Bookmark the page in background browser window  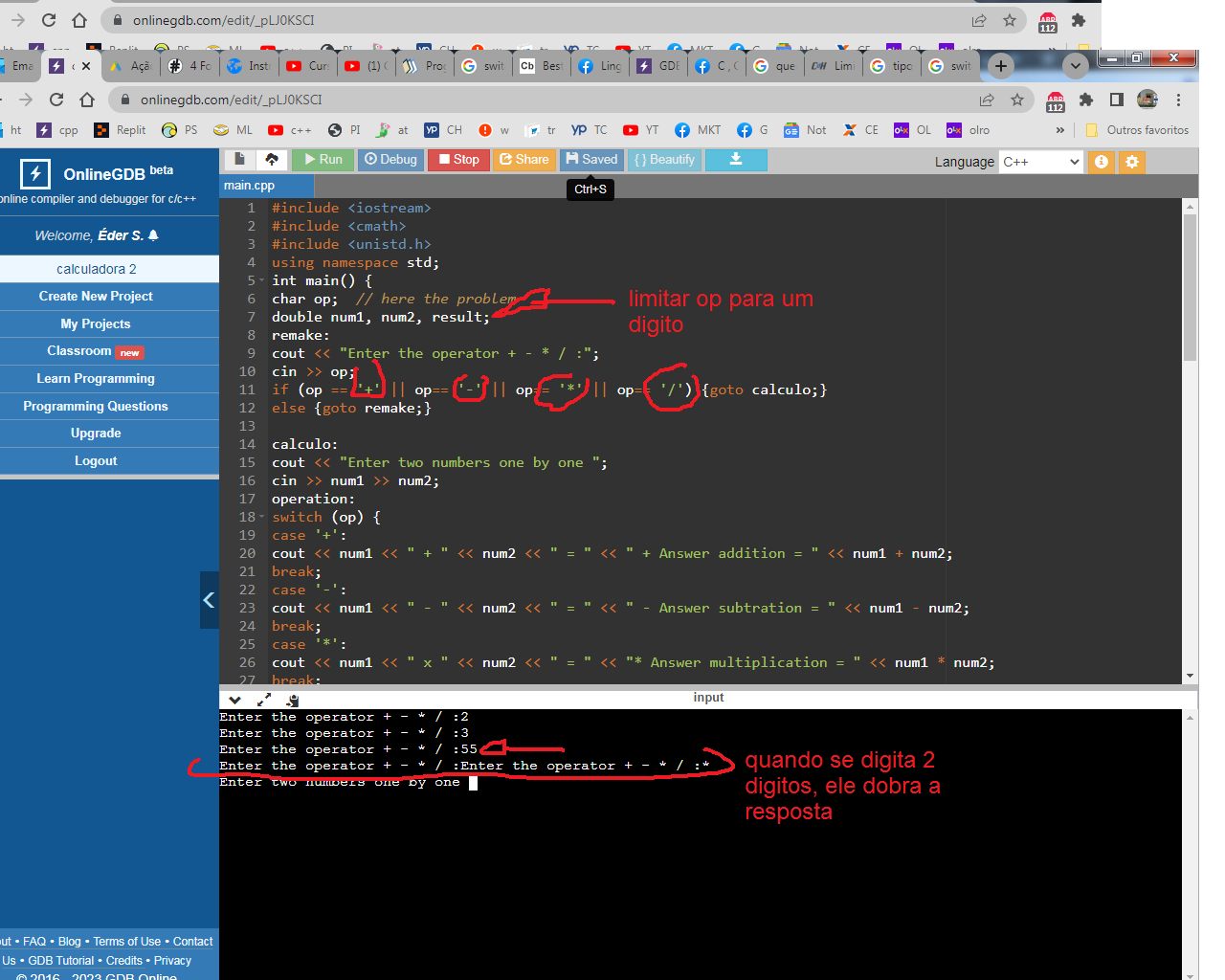[1010, 20]
